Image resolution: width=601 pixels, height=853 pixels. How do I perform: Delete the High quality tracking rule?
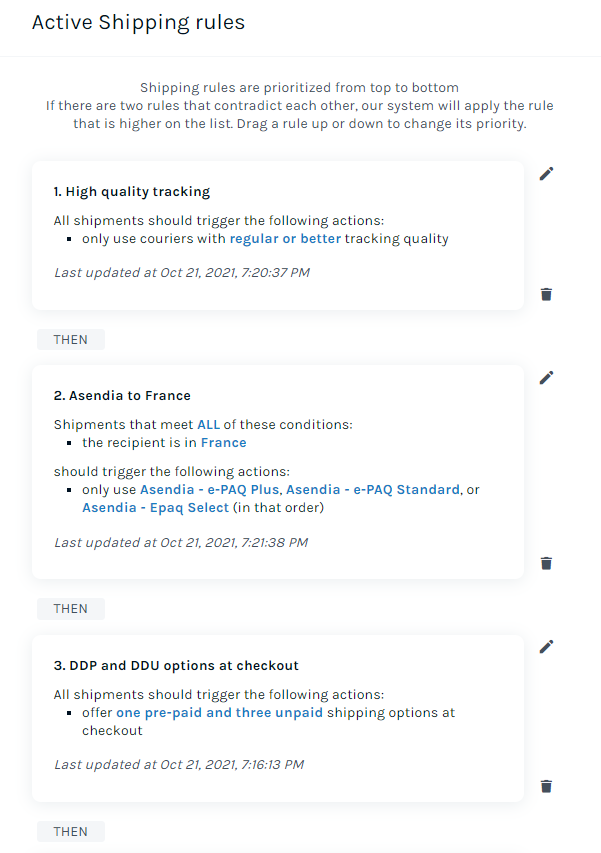pyautogui.click(x=546, y=294)
